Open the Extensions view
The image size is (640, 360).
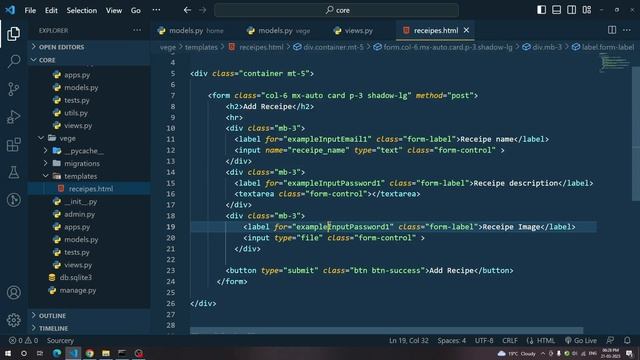coord(13,144)
